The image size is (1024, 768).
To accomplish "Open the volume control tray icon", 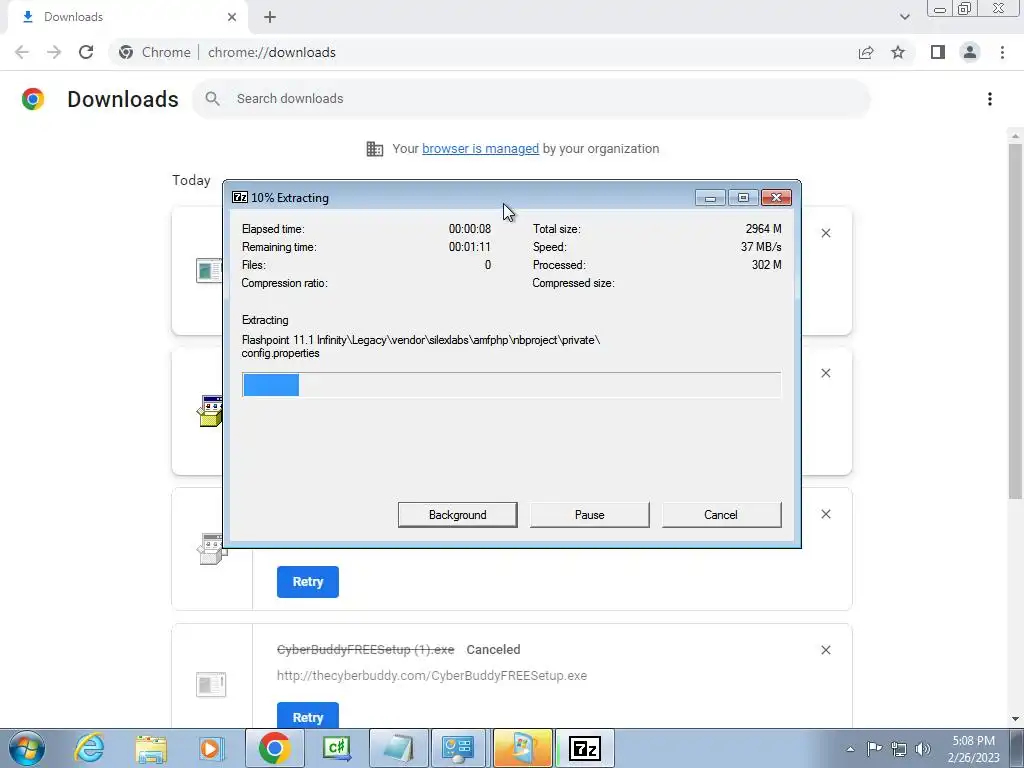I will (x=923, y=749).
